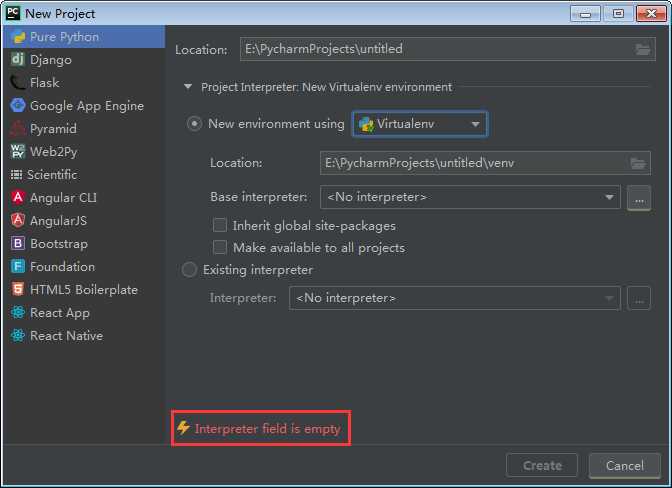Click the Interpreter field is empty warning

coord(260,428)
